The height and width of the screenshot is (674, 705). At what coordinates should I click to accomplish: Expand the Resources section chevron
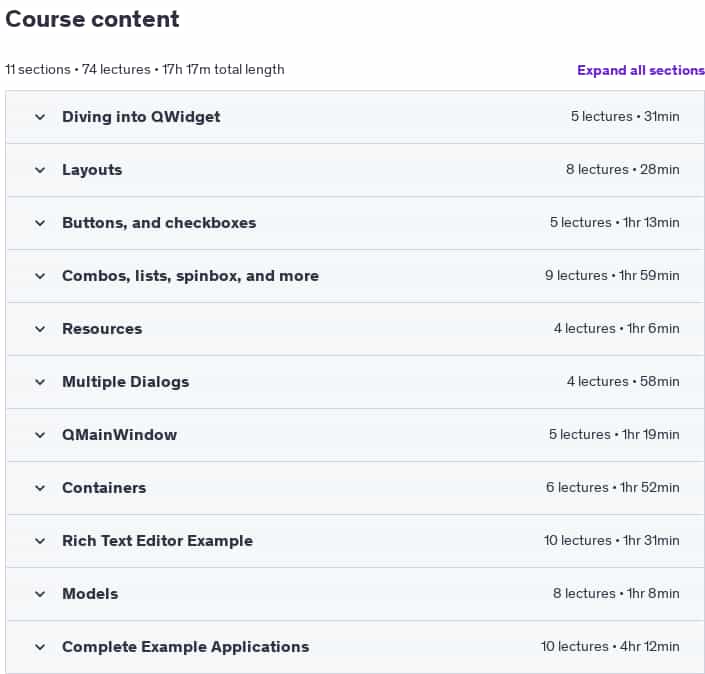[40, 329]
